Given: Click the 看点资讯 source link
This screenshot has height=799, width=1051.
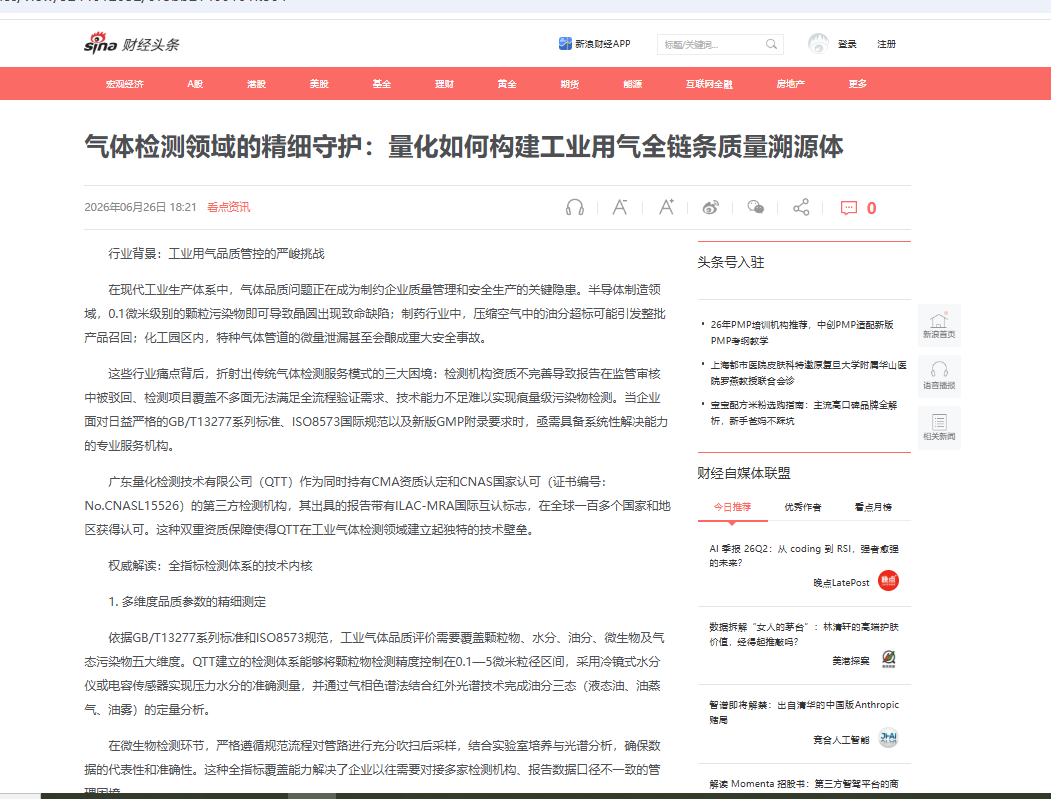Looking at the screenshot, I should [229, 207].
